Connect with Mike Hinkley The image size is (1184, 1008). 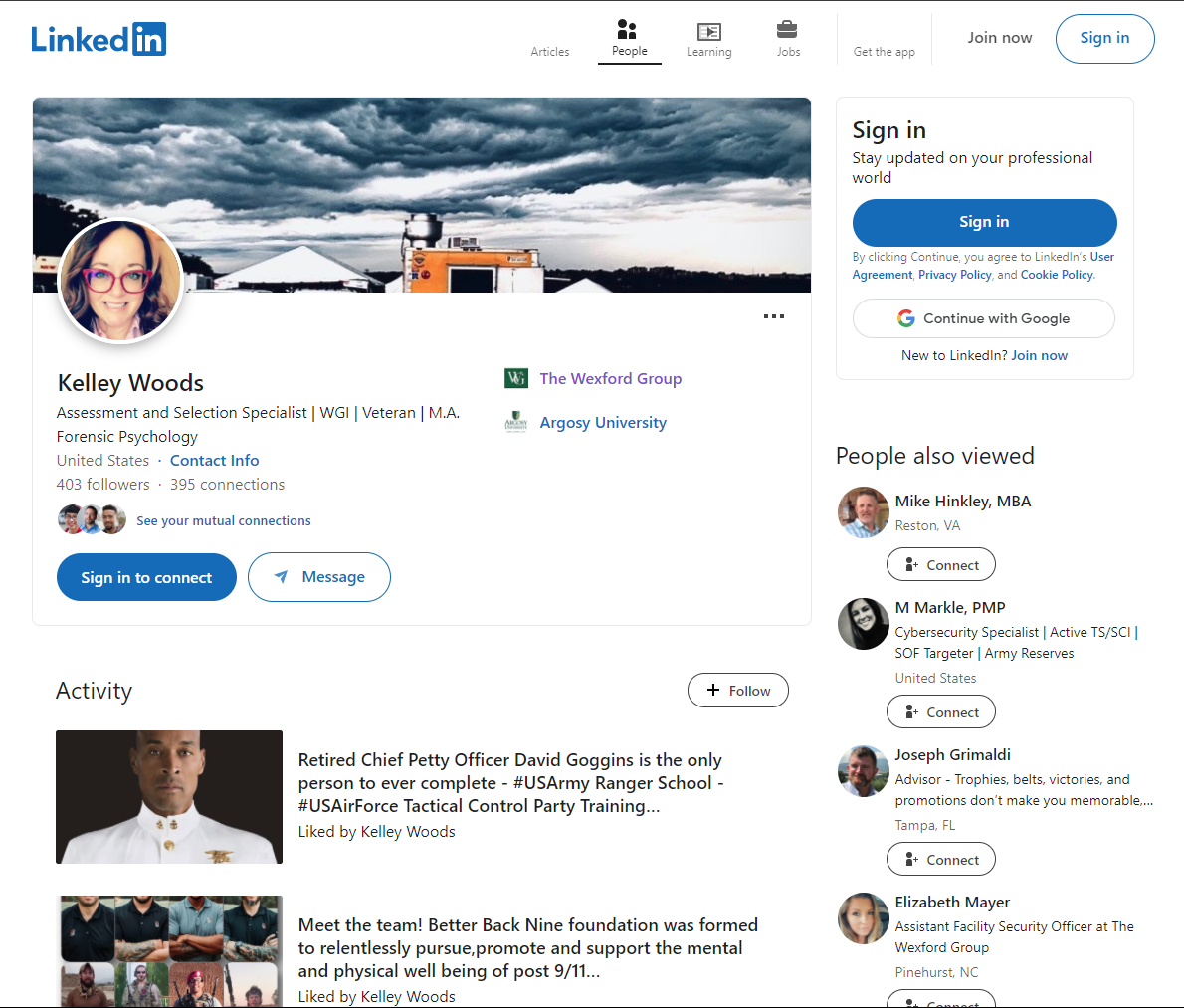(x=941, y=565)
